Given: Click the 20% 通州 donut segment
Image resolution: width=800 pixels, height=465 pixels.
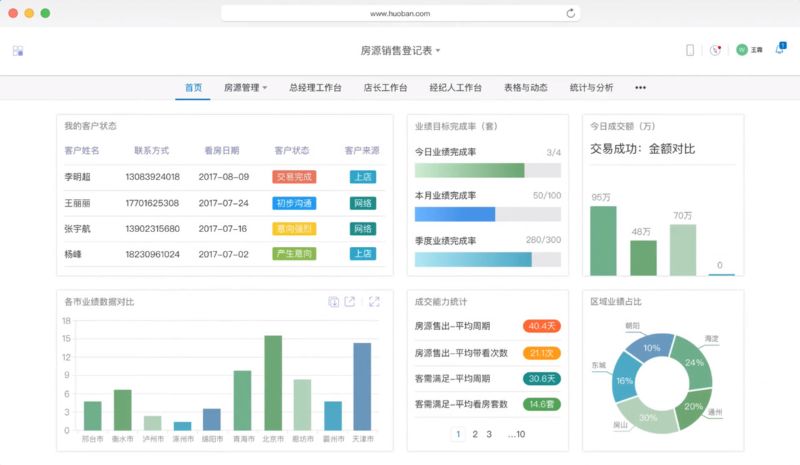Looking at the screenshot, I should pos(694,408).
